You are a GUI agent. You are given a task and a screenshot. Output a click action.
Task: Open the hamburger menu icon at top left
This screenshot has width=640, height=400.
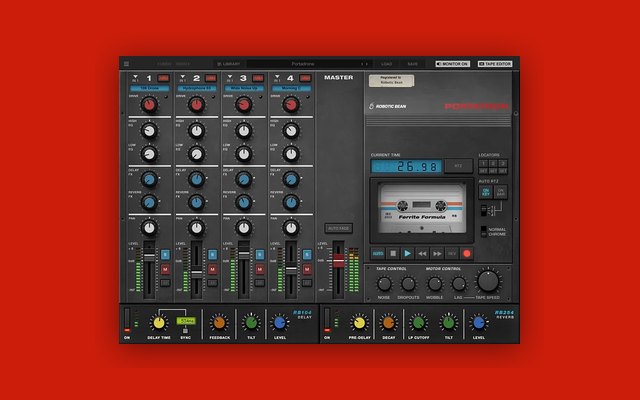click(127, 64)
